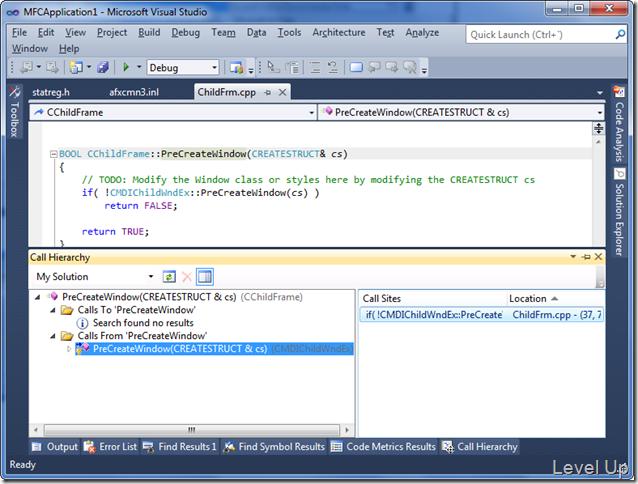Open the Debug menu

tap(186, 33)
